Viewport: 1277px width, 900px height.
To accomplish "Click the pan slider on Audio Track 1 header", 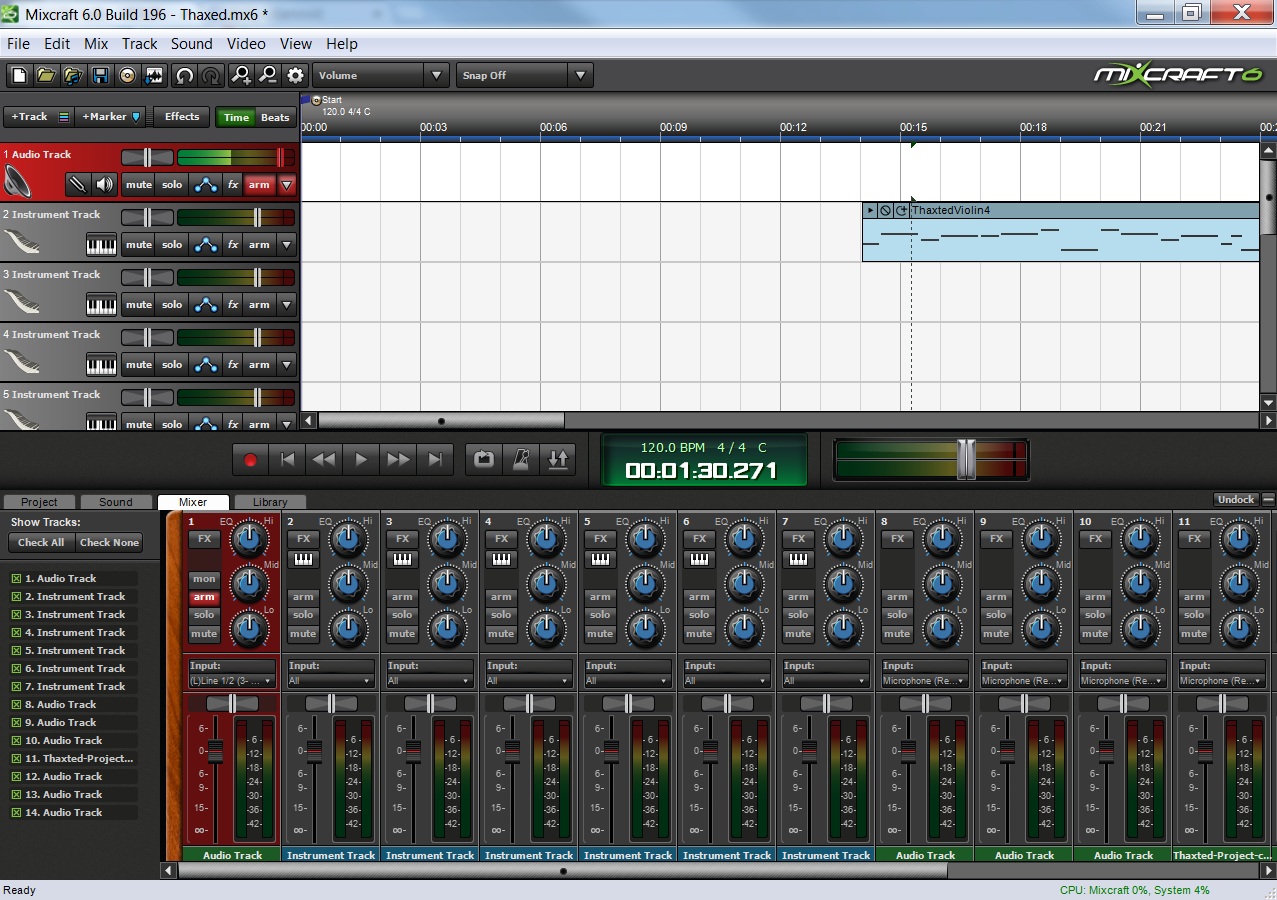I will point(148,157).
